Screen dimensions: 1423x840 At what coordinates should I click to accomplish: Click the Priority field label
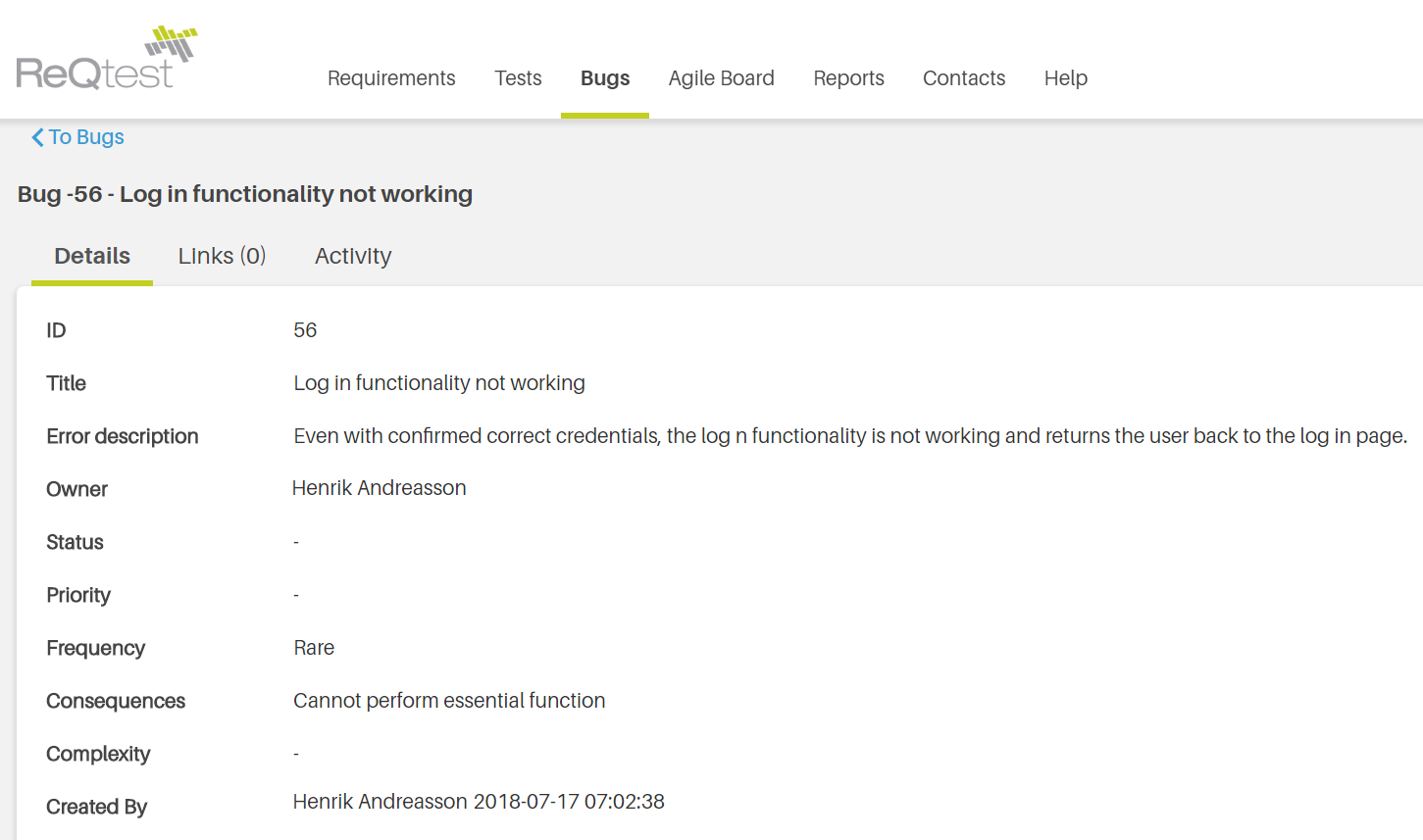78,595
